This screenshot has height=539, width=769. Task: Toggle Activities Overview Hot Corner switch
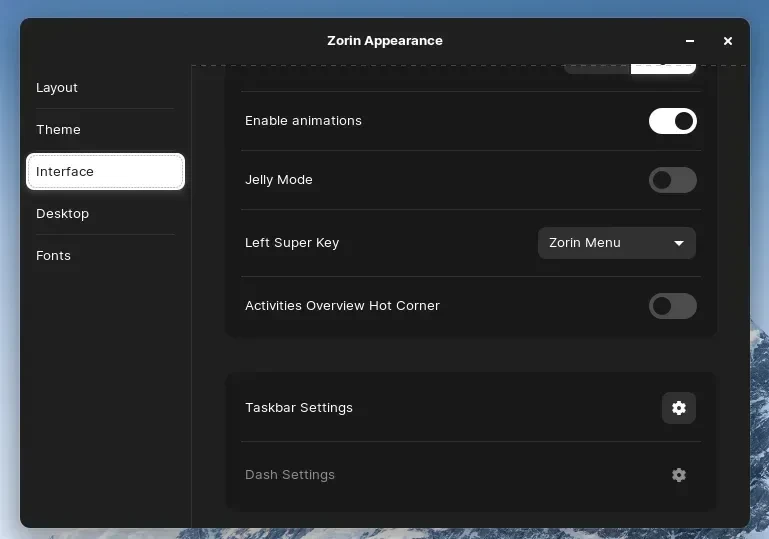[x=673, y=306]
